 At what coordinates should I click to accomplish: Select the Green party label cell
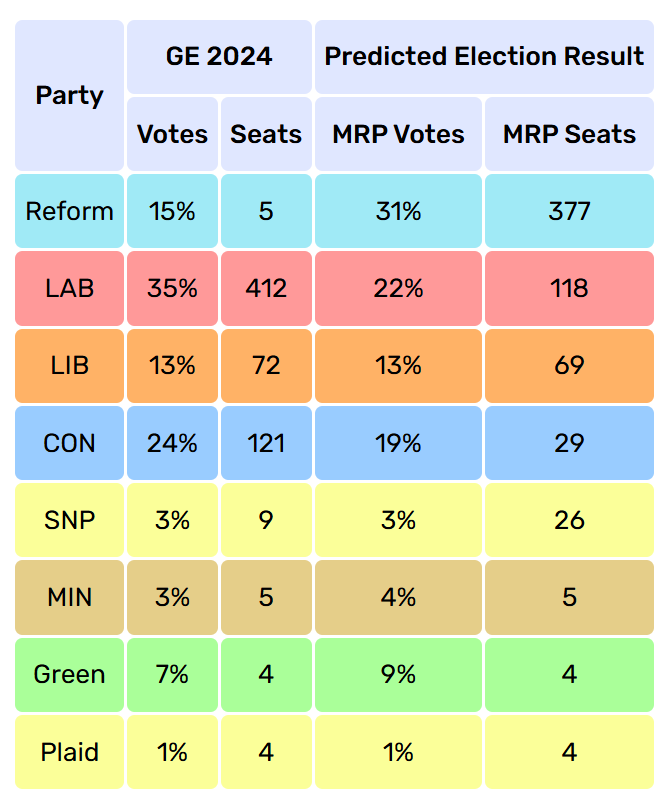tap(70, 674)
